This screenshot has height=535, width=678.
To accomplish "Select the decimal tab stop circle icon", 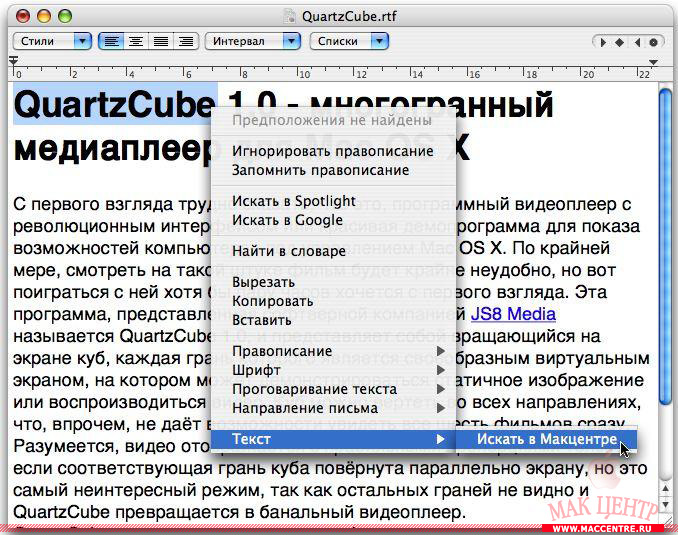I will [x=653, y=42].
